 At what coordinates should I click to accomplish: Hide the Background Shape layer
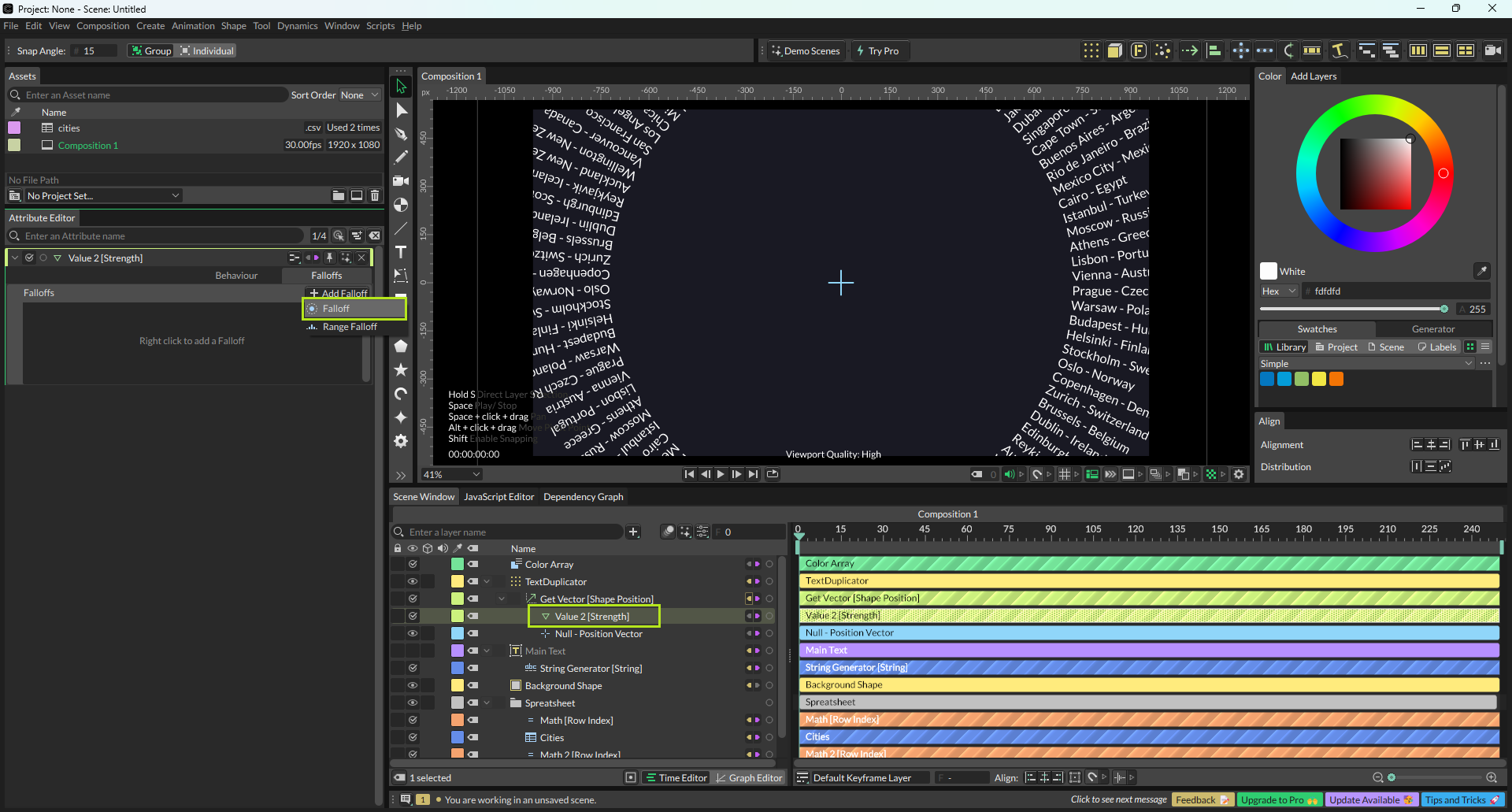pos(412,685)
